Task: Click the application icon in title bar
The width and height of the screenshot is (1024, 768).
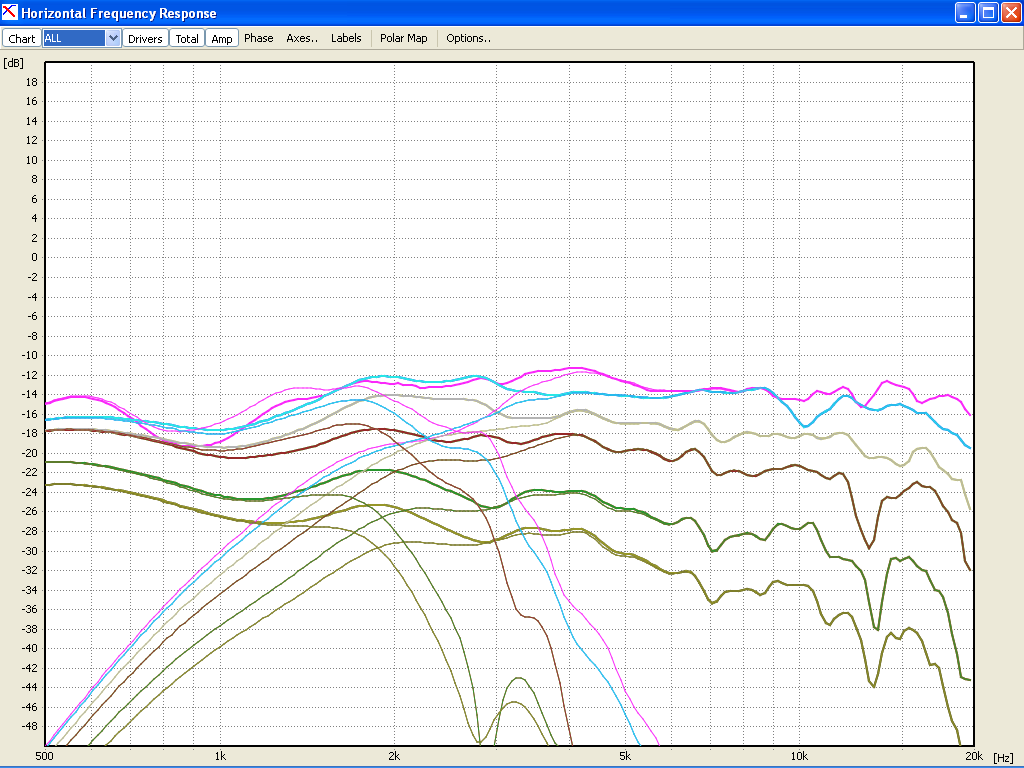Action: point(9,12)
